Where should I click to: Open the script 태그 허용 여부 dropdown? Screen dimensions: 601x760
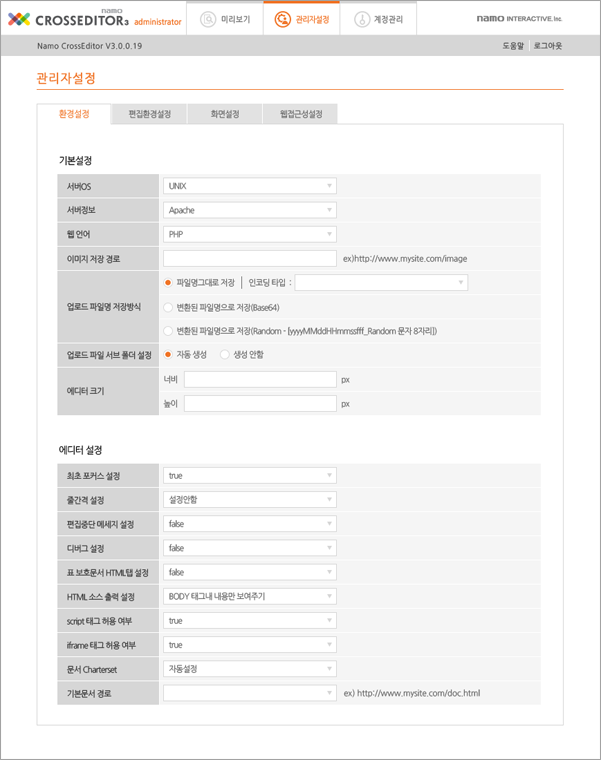point(250,621)
